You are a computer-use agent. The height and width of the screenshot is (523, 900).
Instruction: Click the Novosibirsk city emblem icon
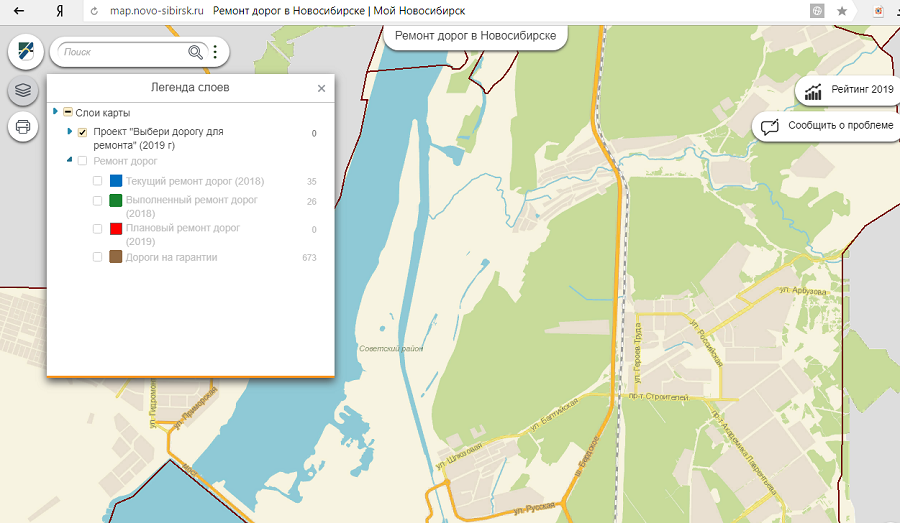click(24, 51)
